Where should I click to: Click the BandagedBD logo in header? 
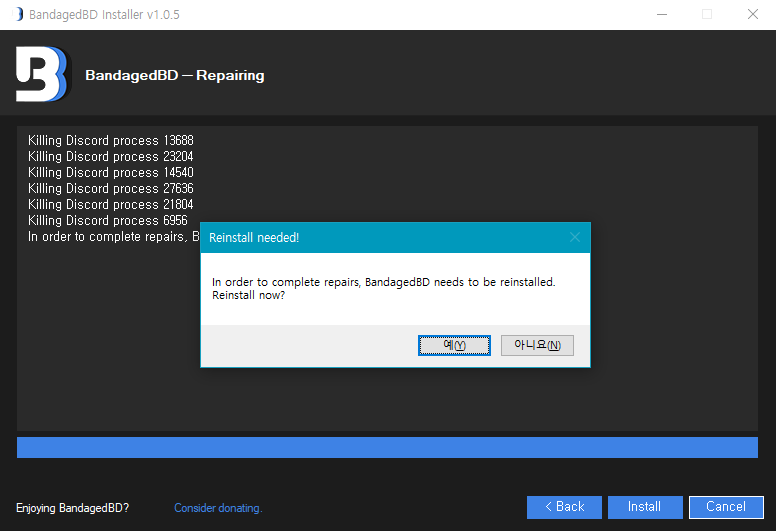(42, 74)
